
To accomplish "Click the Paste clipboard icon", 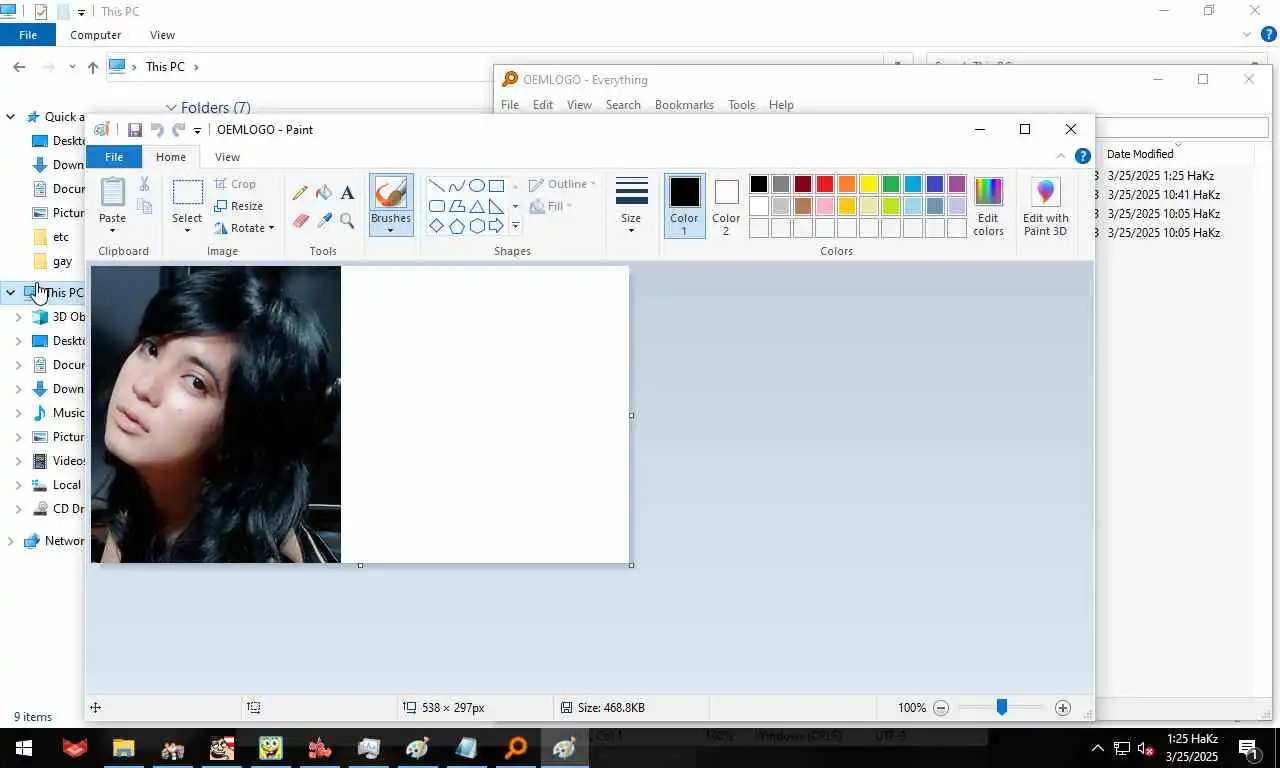I will pyautogui.click(x=113, y=192).
